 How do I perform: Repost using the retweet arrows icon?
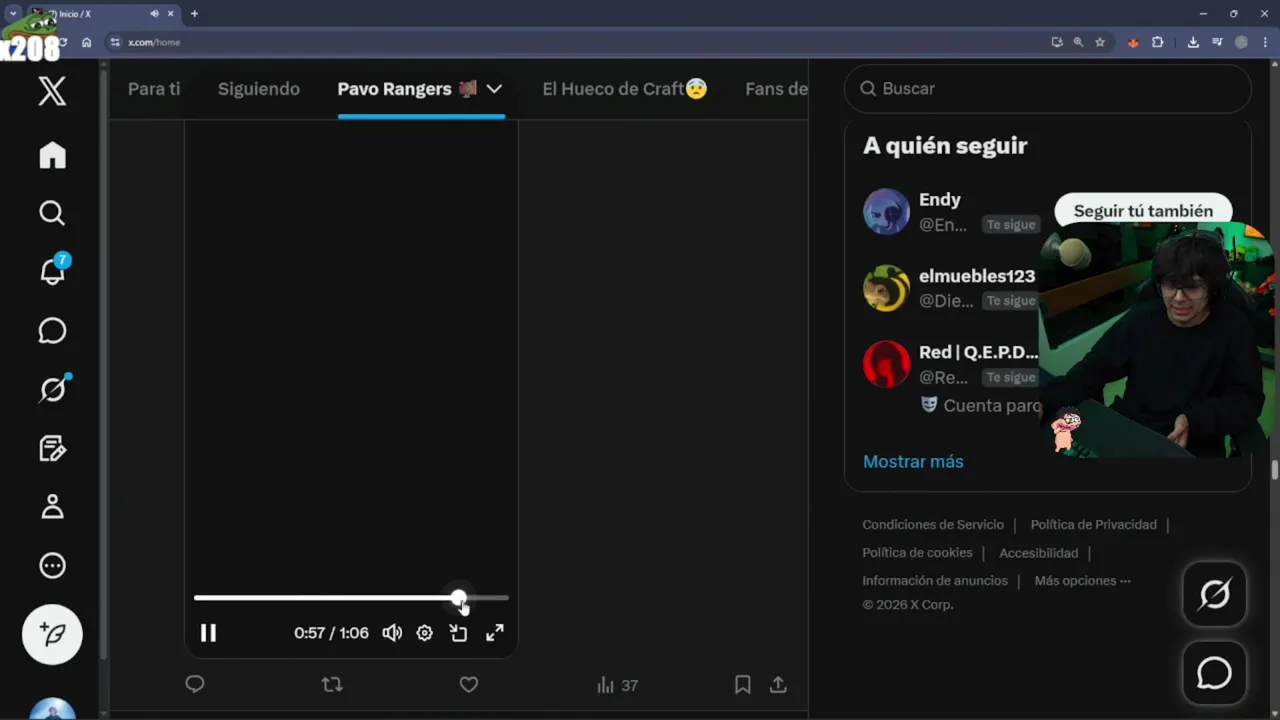tap(332, 684)
